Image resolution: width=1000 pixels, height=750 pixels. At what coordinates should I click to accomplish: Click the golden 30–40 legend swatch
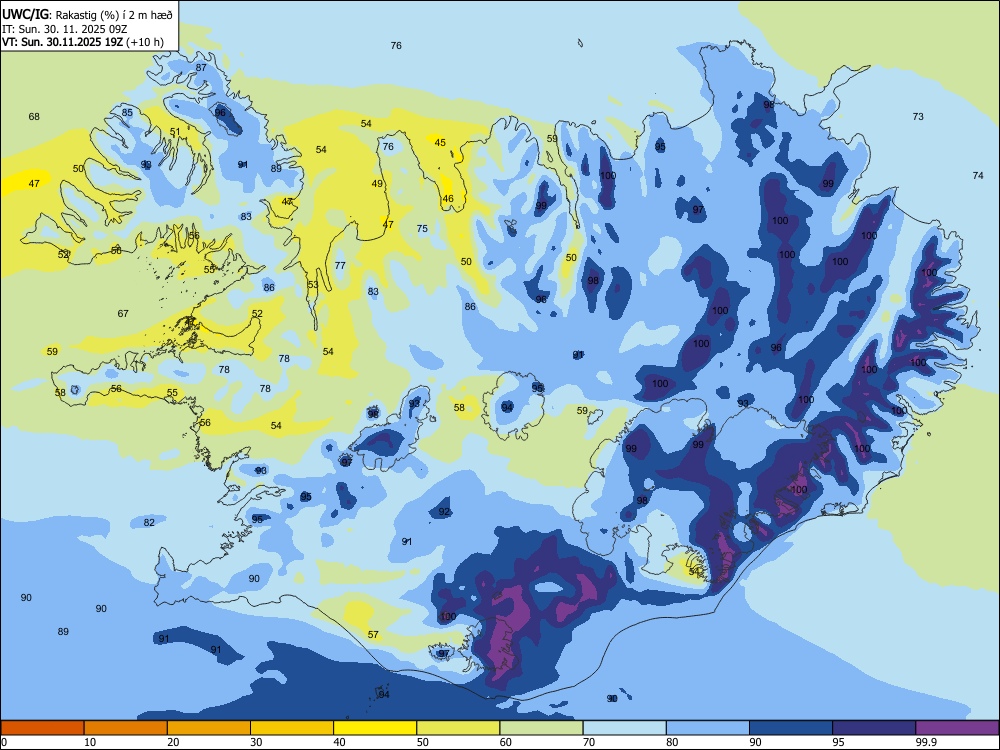tap(292, 728)
